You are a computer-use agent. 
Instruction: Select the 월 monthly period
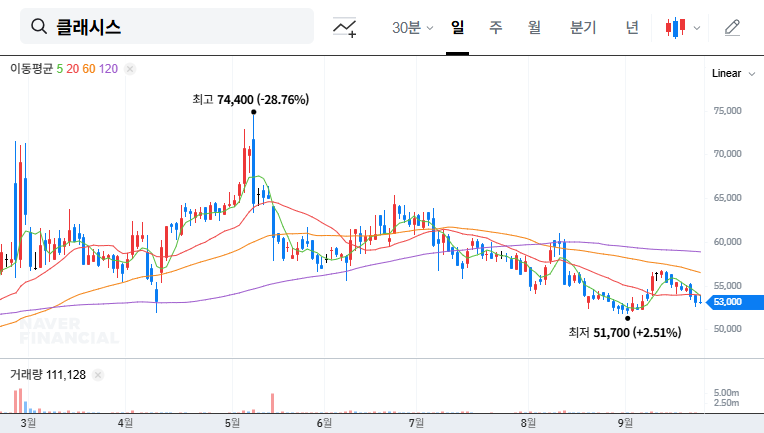pos(534,27)
